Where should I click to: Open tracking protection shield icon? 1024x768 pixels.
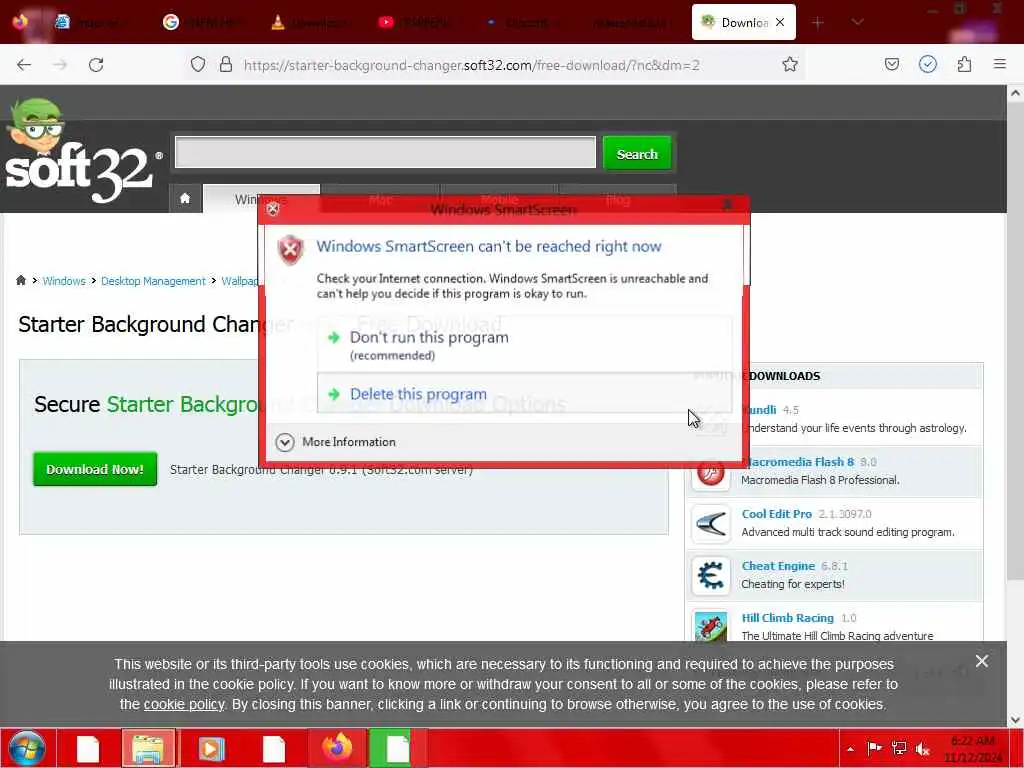[x=198, y=64]
